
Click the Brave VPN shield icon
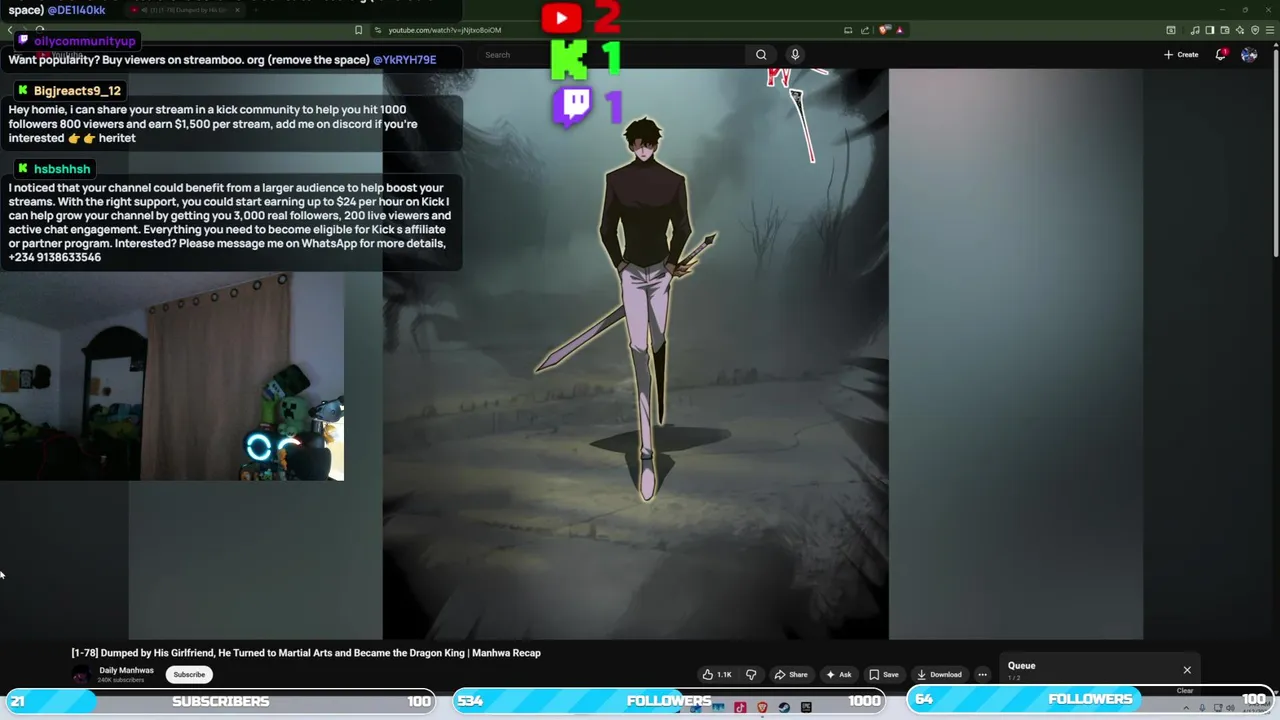coord(1255,30)
